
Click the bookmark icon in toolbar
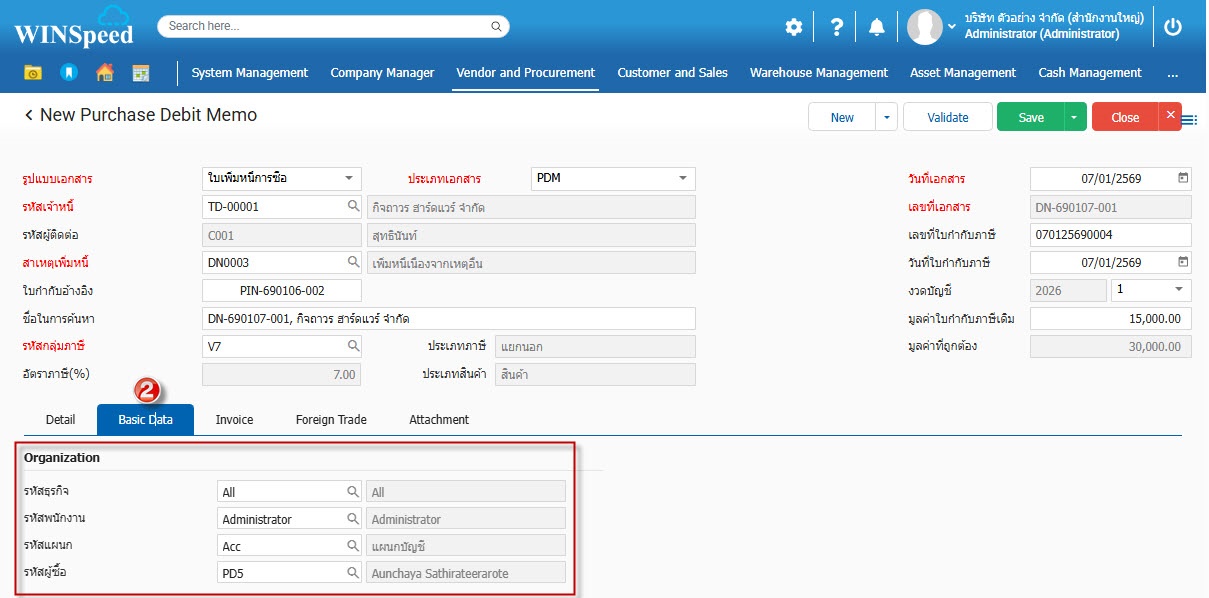[68, 73]
